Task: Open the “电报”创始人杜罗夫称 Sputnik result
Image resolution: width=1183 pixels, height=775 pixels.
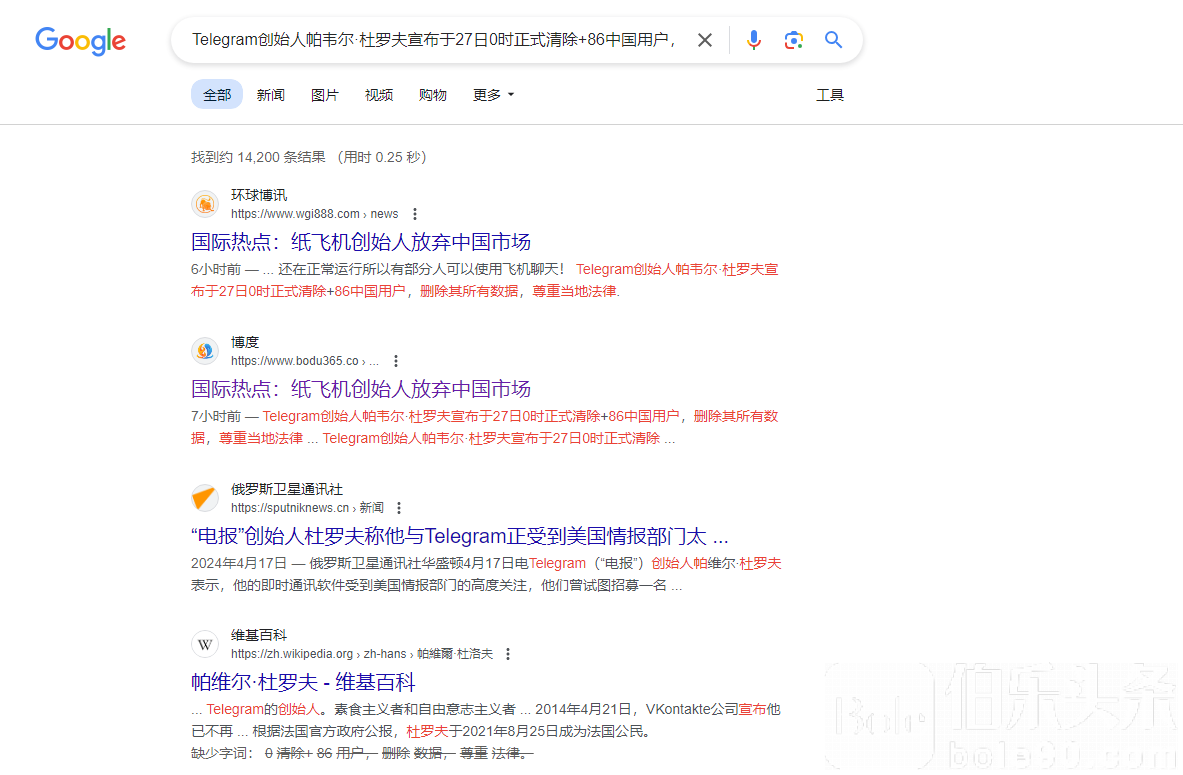Action: (x=459, y=537)
